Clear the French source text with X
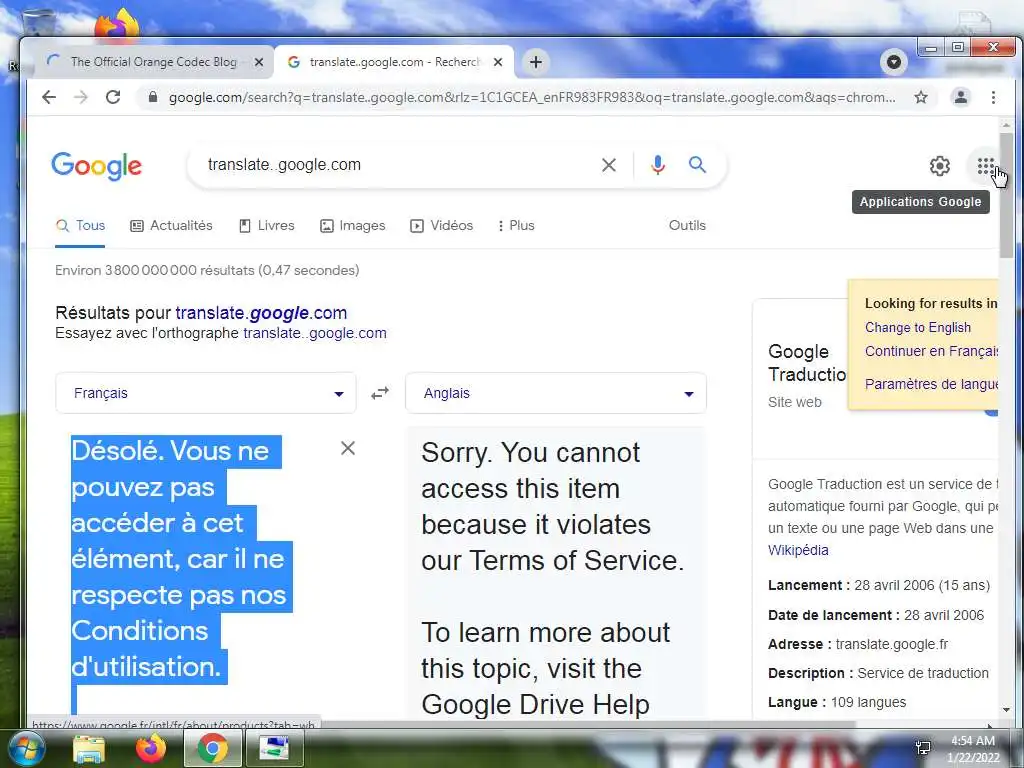The image size is (1024, 768). click(348, 448)
